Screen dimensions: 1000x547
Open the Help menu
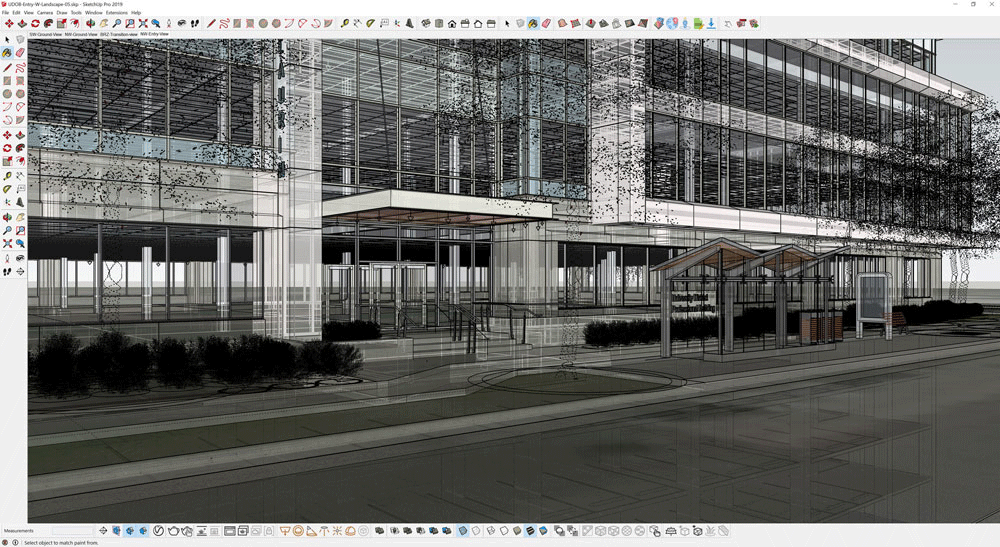pyautogui.click(x=136, y=12)
